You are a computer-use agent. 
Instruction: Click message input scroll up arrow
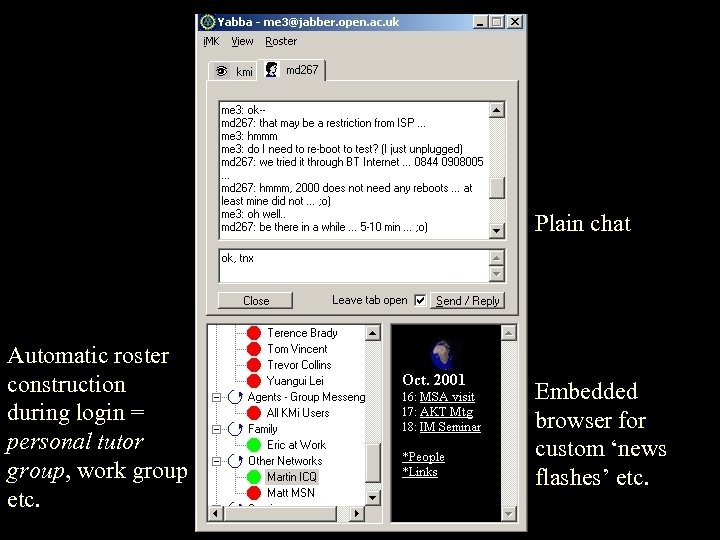497,258
